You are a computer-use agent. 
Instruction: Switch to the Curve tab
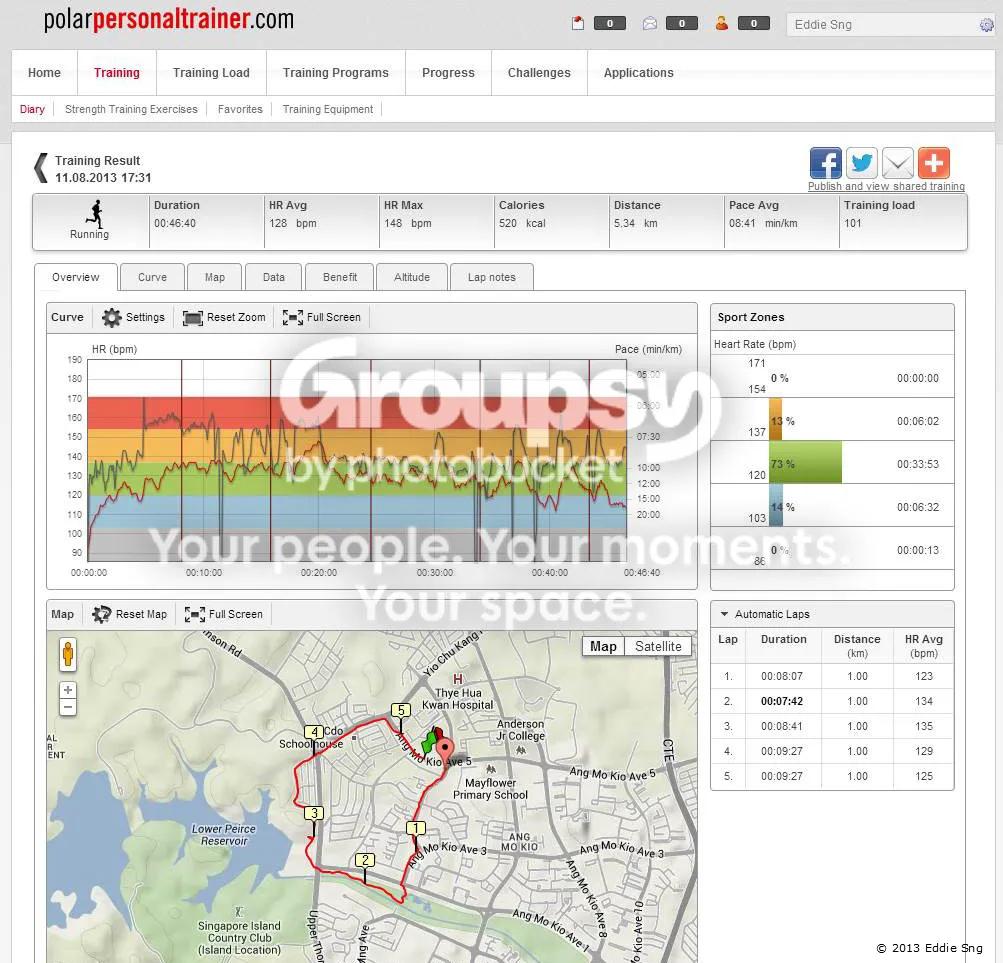152,277
